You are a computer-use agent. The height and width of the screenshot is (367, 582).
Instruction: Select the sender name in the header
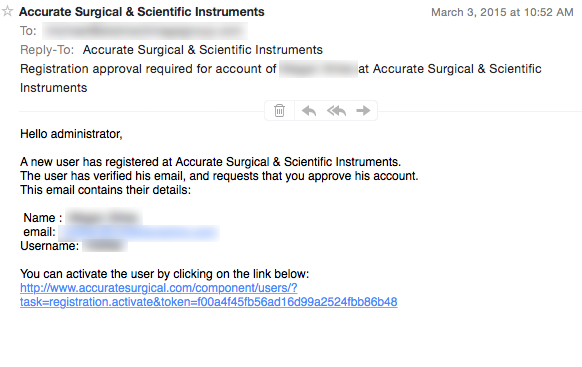tap(142, 12)
